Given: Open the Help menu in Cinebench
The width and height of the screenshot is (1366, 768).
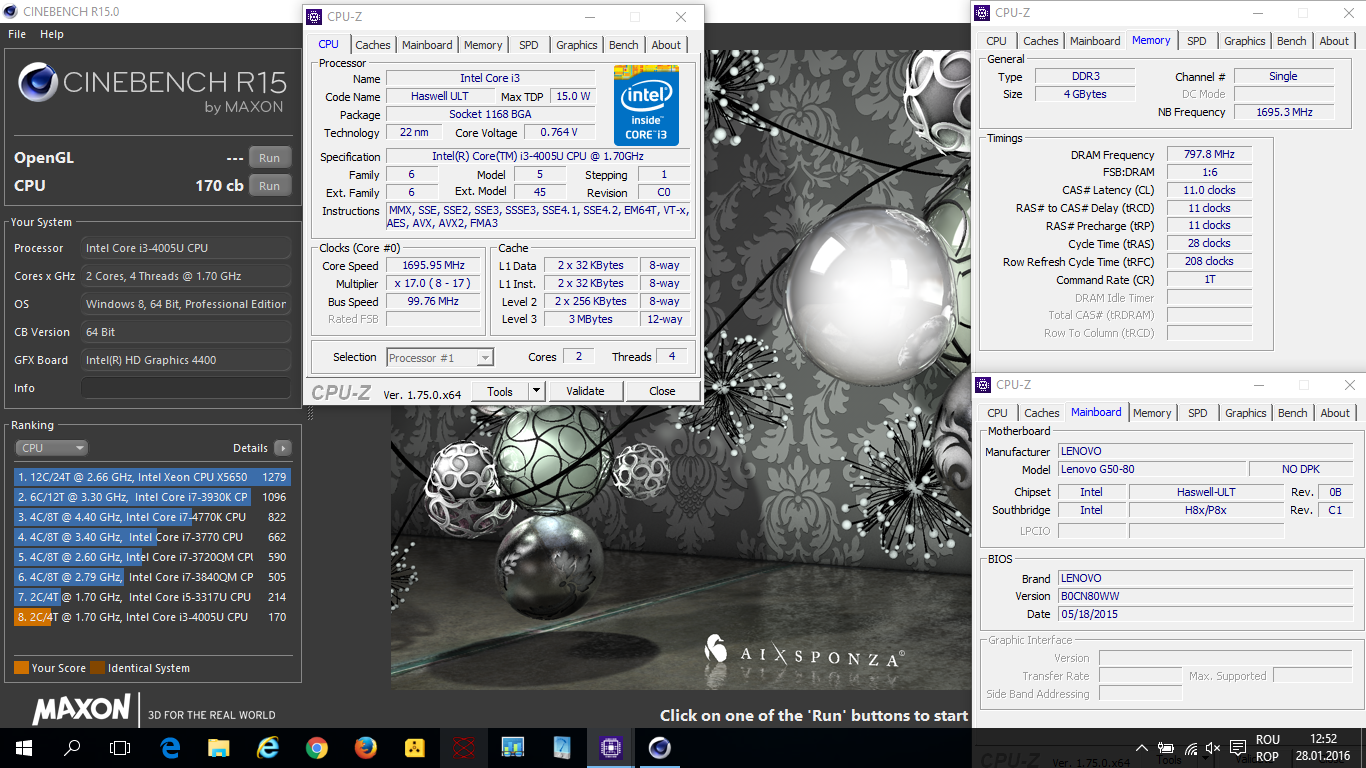Looking at the screenshot, I should tap(52, 34).
